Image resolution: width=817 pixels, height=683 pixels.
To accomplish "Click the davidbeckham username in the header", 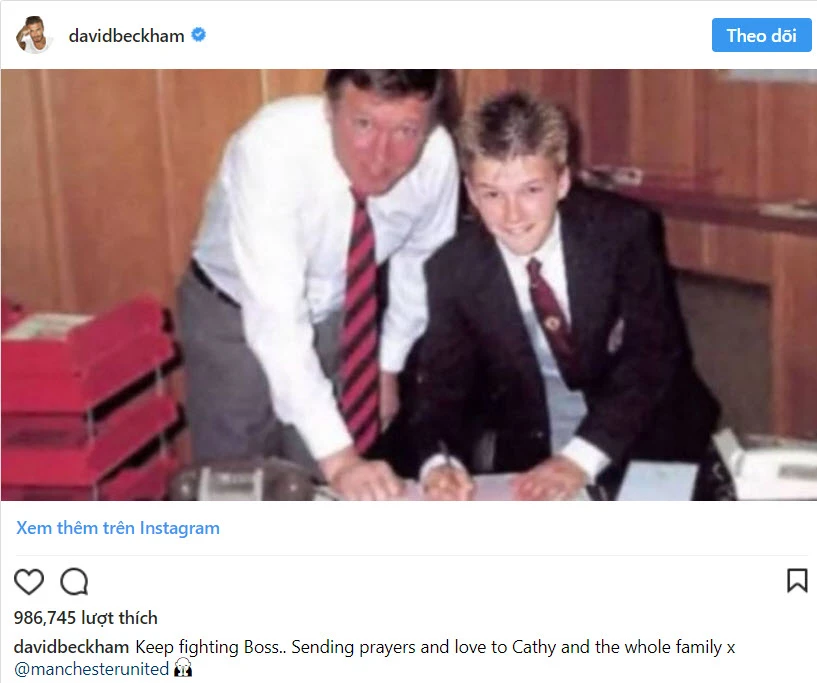I will tap(127, 35).
